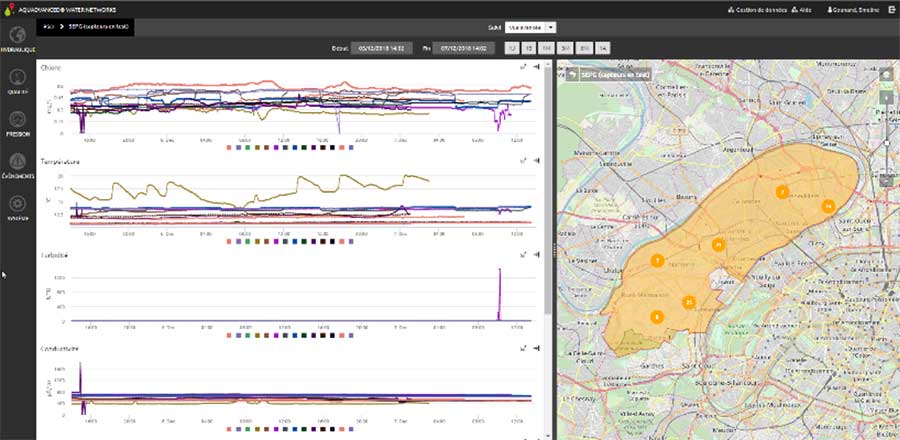
Task: Select the first time range button
Action: point(512,48)
